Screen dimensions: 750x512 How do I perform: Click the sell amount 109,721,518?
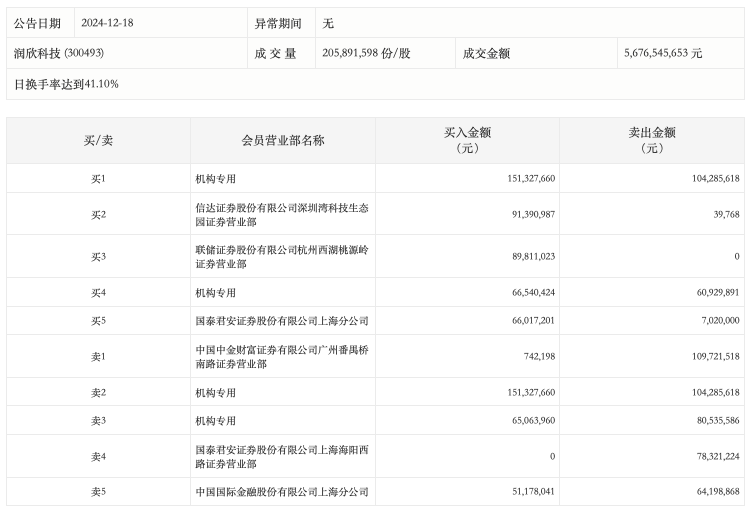707,357
